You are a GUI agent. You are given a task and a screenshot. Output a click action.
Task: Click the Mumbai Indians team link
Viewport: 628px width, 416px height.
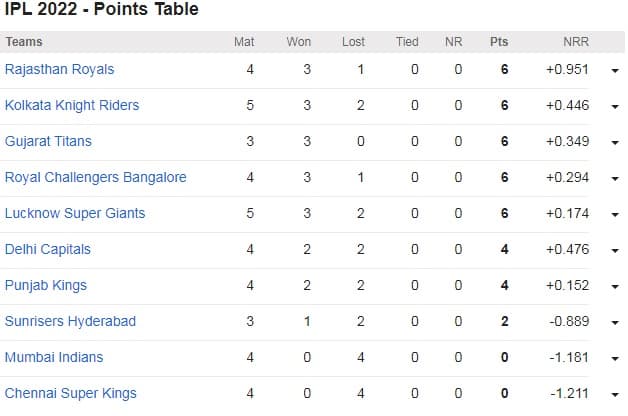pos(54,357)
